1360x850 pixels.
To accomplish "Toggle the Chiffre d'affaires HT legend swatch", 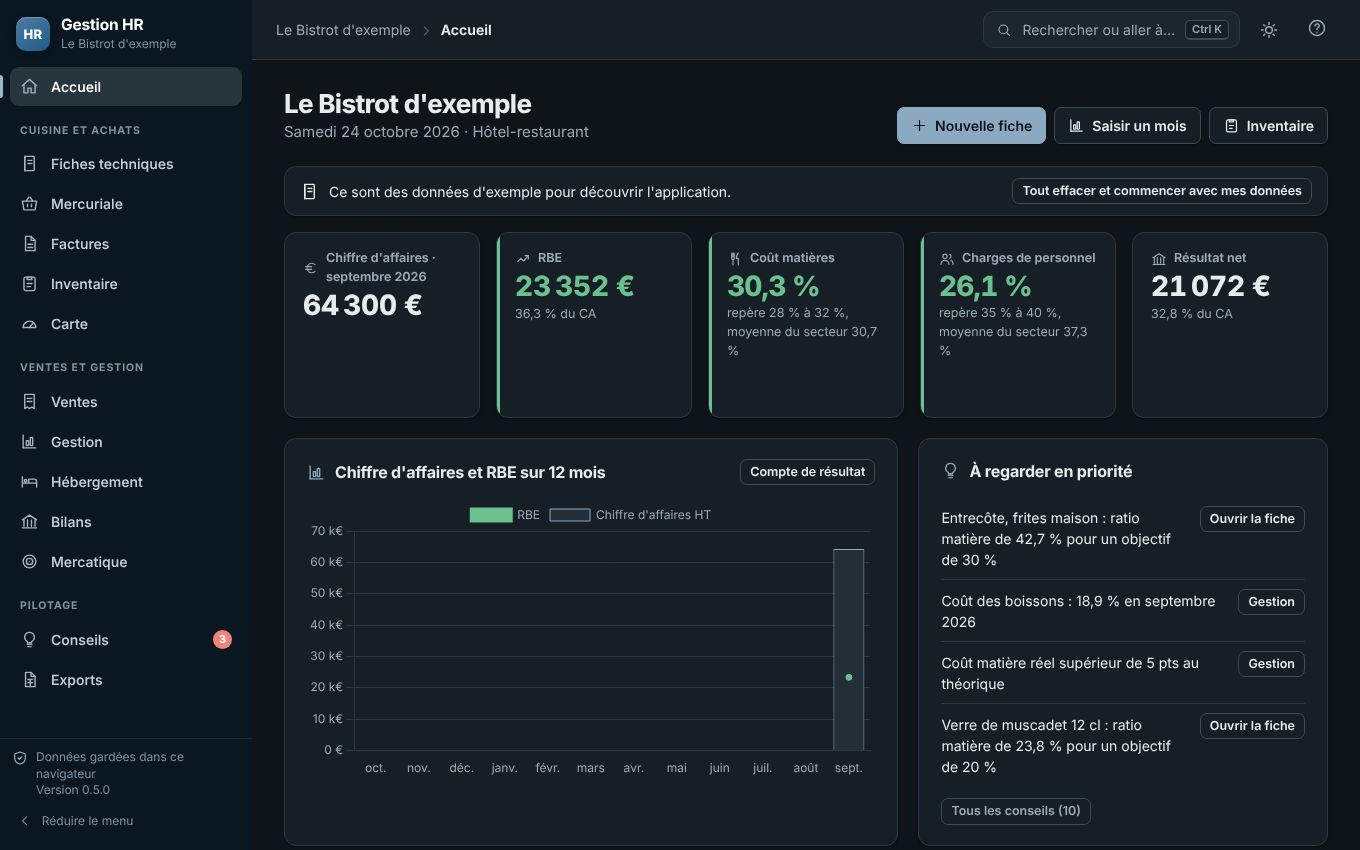I will [x=570, y=515].
